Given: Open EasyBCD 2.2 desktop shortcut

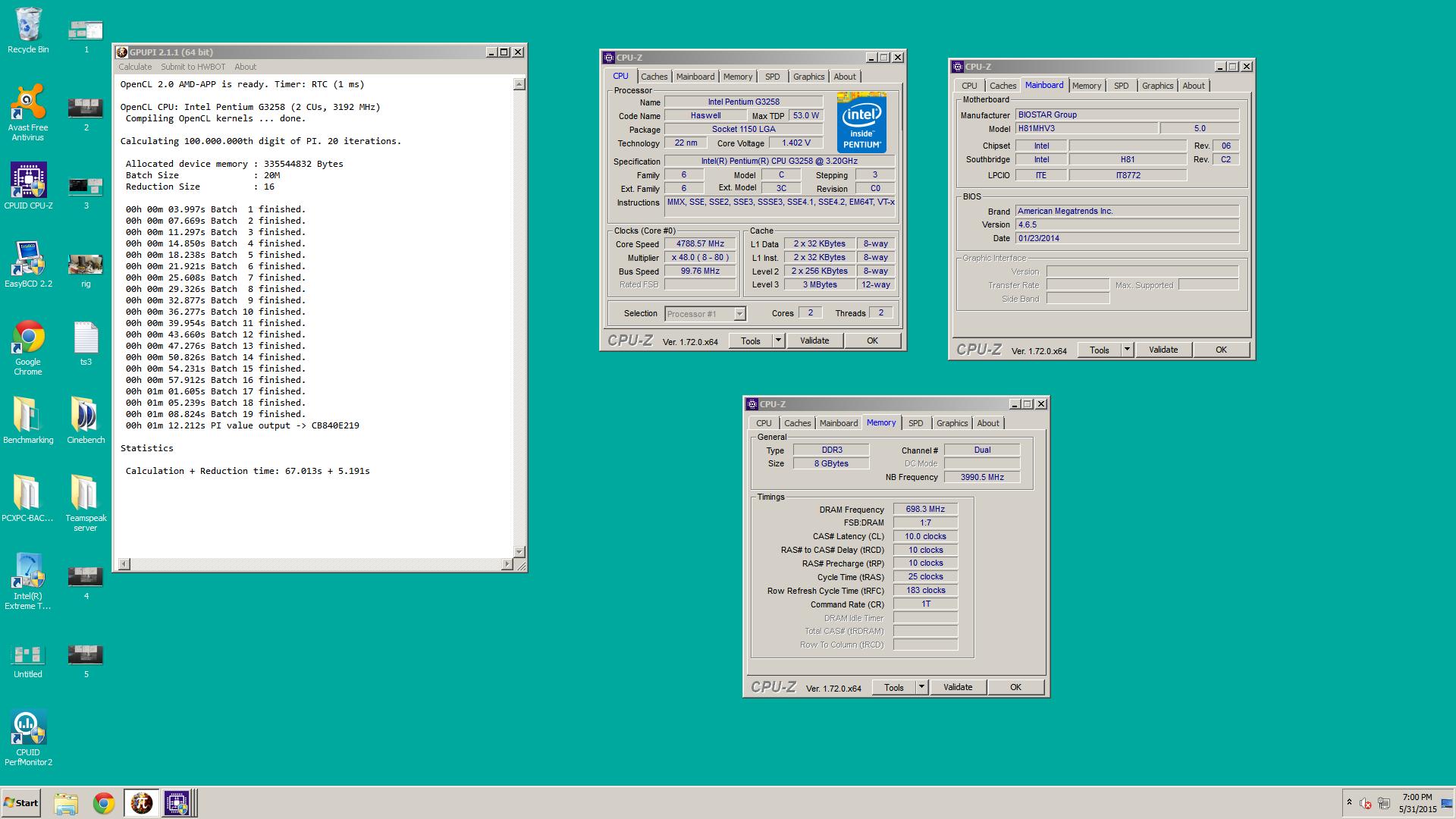Looking at the screenshot, I should click(x=28, y=264).
